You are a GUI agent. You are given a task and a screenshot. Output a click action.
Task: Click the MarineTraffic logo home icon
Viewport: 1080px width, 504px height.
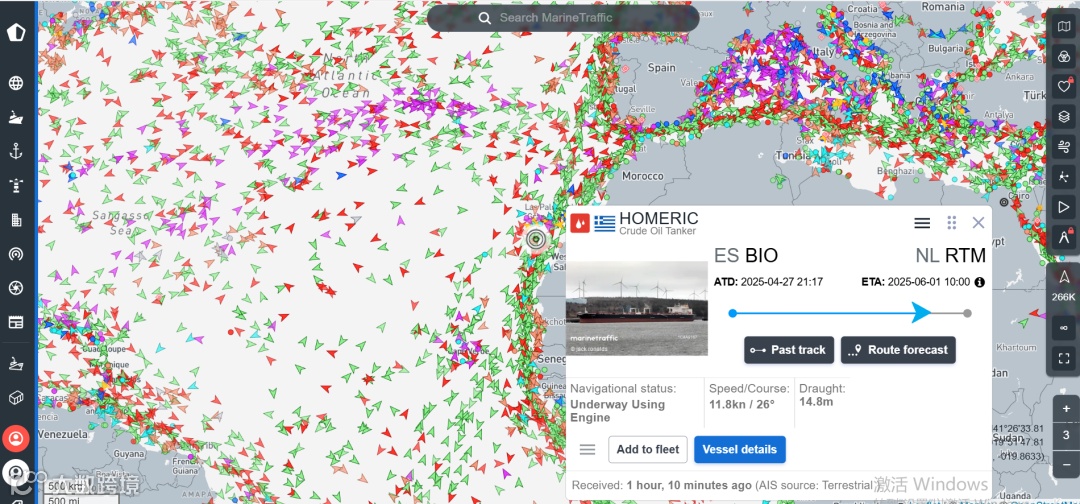pyautogui.click(x=15, y=33)
